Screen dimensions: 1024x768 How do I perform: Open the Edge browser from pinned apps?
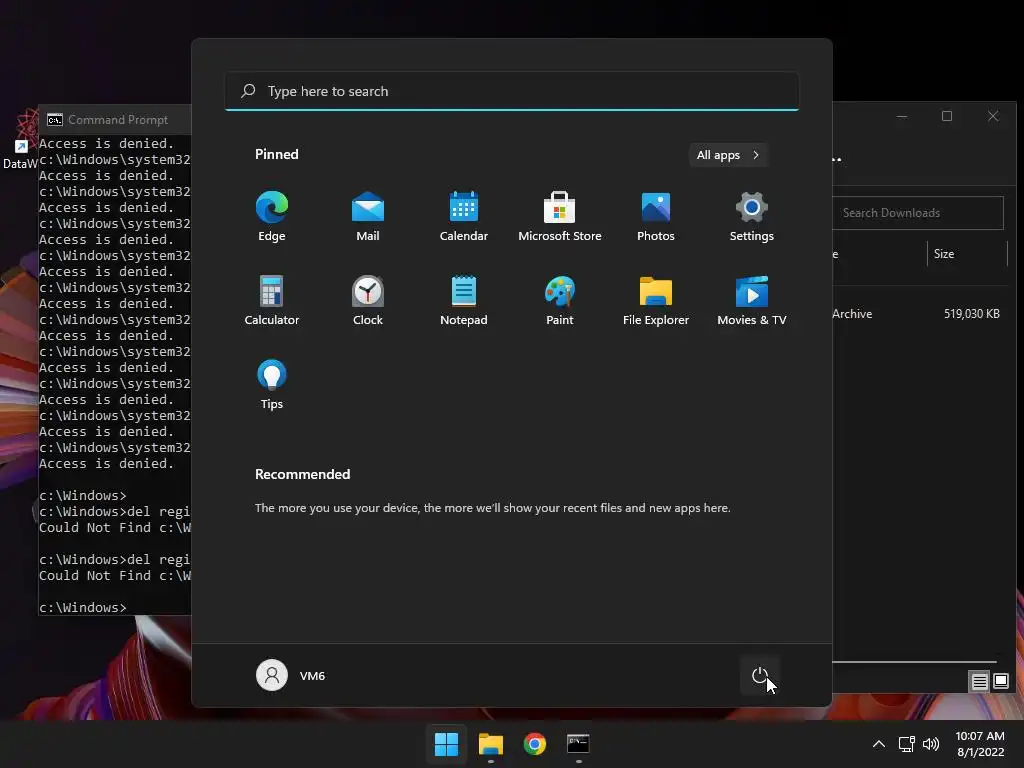(x=272, y=216)
